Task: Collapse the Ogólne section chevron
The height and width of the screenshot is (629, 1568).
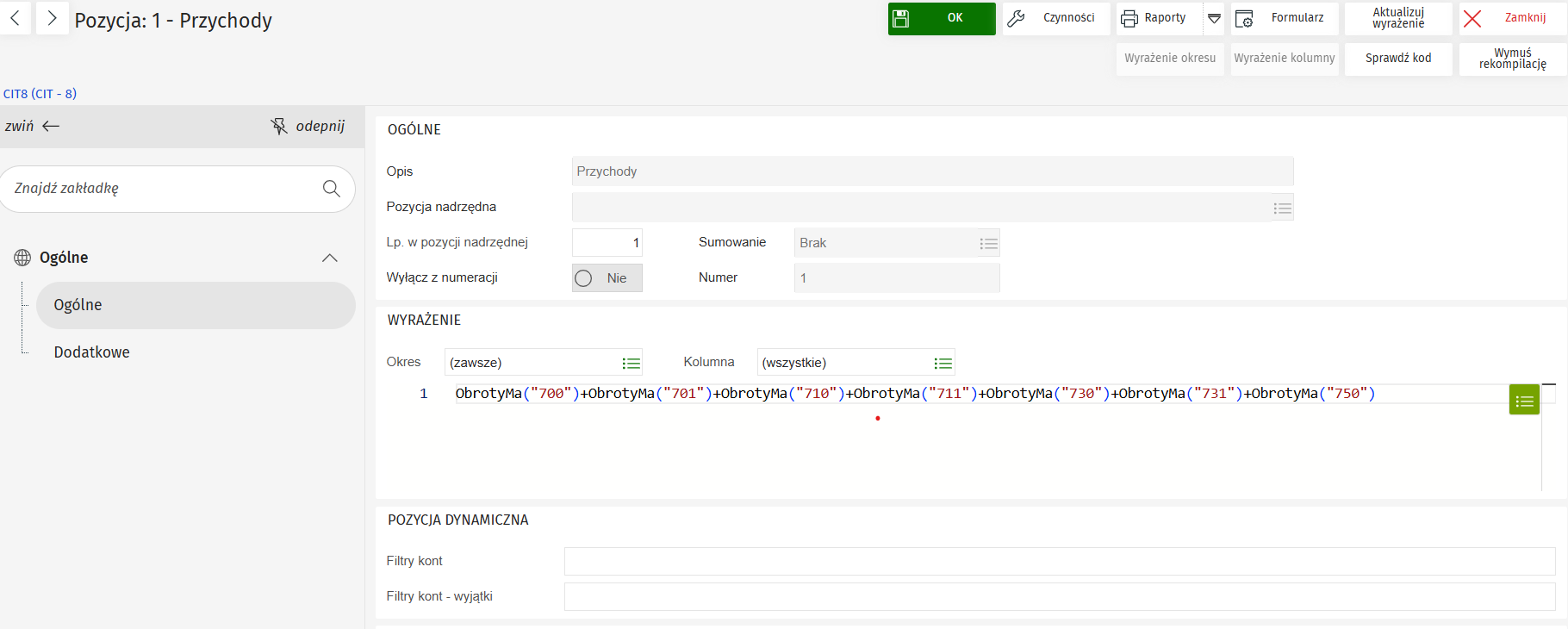Action: (x=329, y=258)
